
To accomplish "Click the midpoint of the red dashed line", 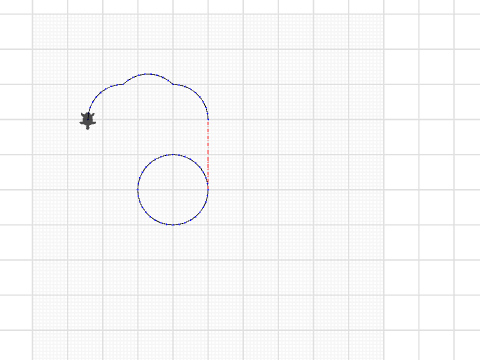I will pos(208,154).
